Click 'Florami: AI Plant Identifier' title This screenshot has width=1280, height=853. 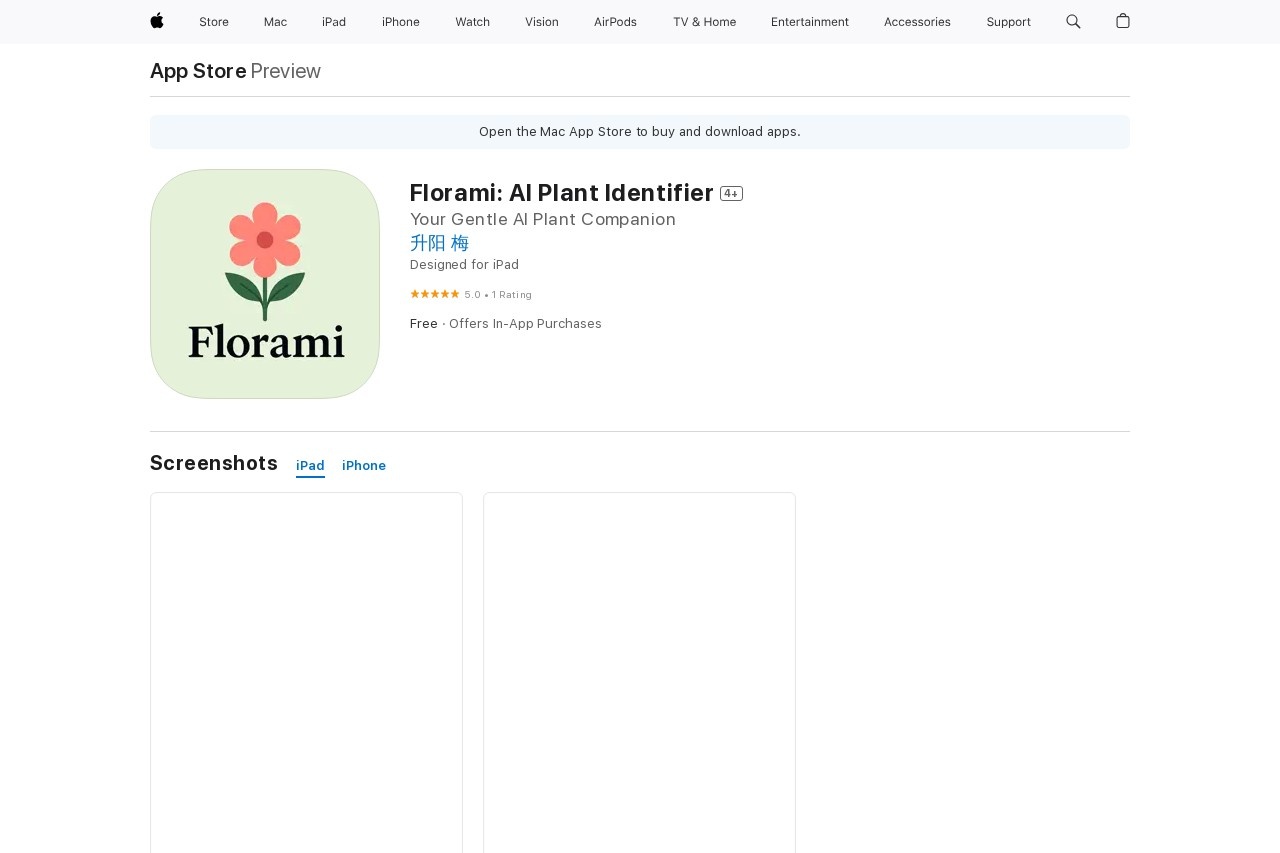pos(561,193)
